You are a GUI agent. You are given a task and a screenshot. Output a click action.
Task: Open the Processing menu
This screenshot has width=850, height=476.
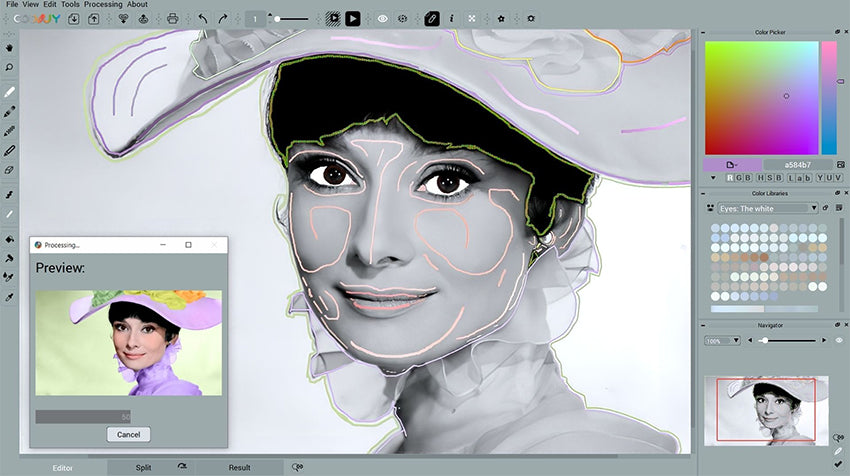coord(103,4)
